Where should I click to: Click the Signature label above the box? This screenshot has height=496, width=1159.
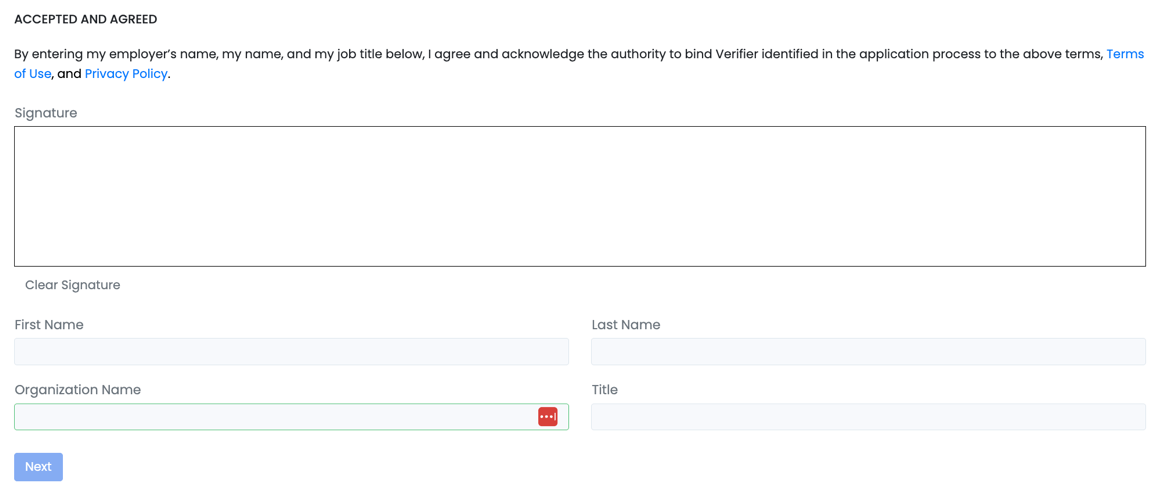tap(46, 113)
